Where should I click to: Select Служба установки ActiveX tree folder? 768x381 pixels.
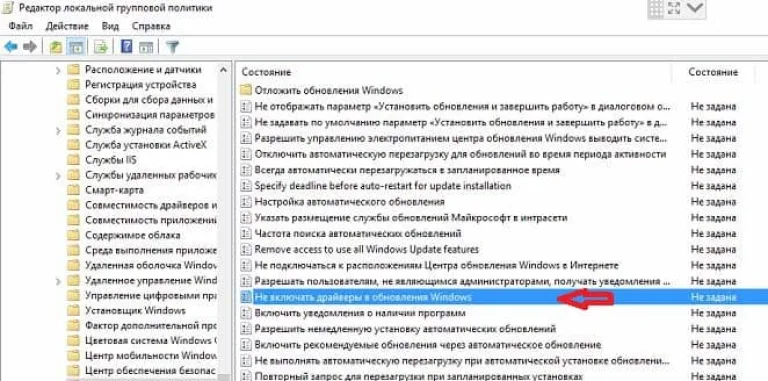(146, 145)
